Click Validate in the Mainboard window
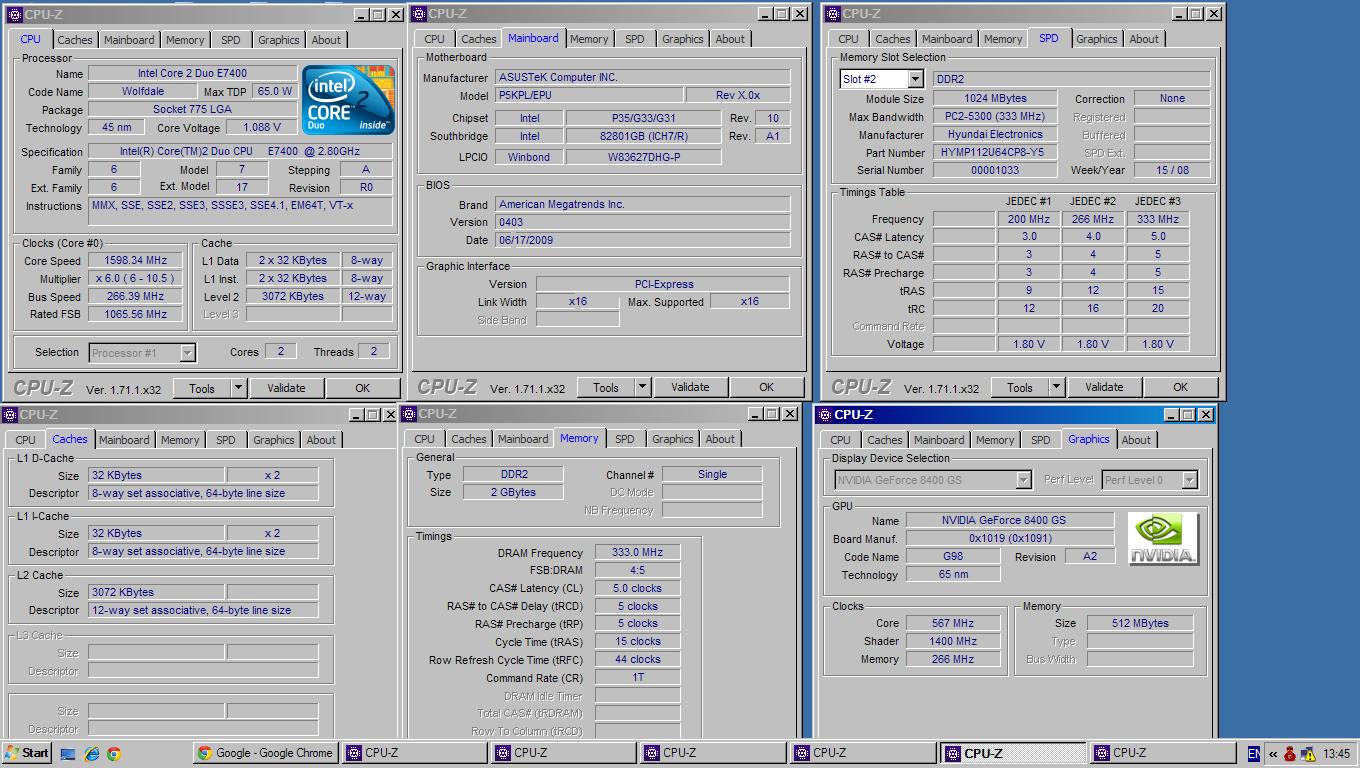The image size is (1360, 768). point(690,388)
